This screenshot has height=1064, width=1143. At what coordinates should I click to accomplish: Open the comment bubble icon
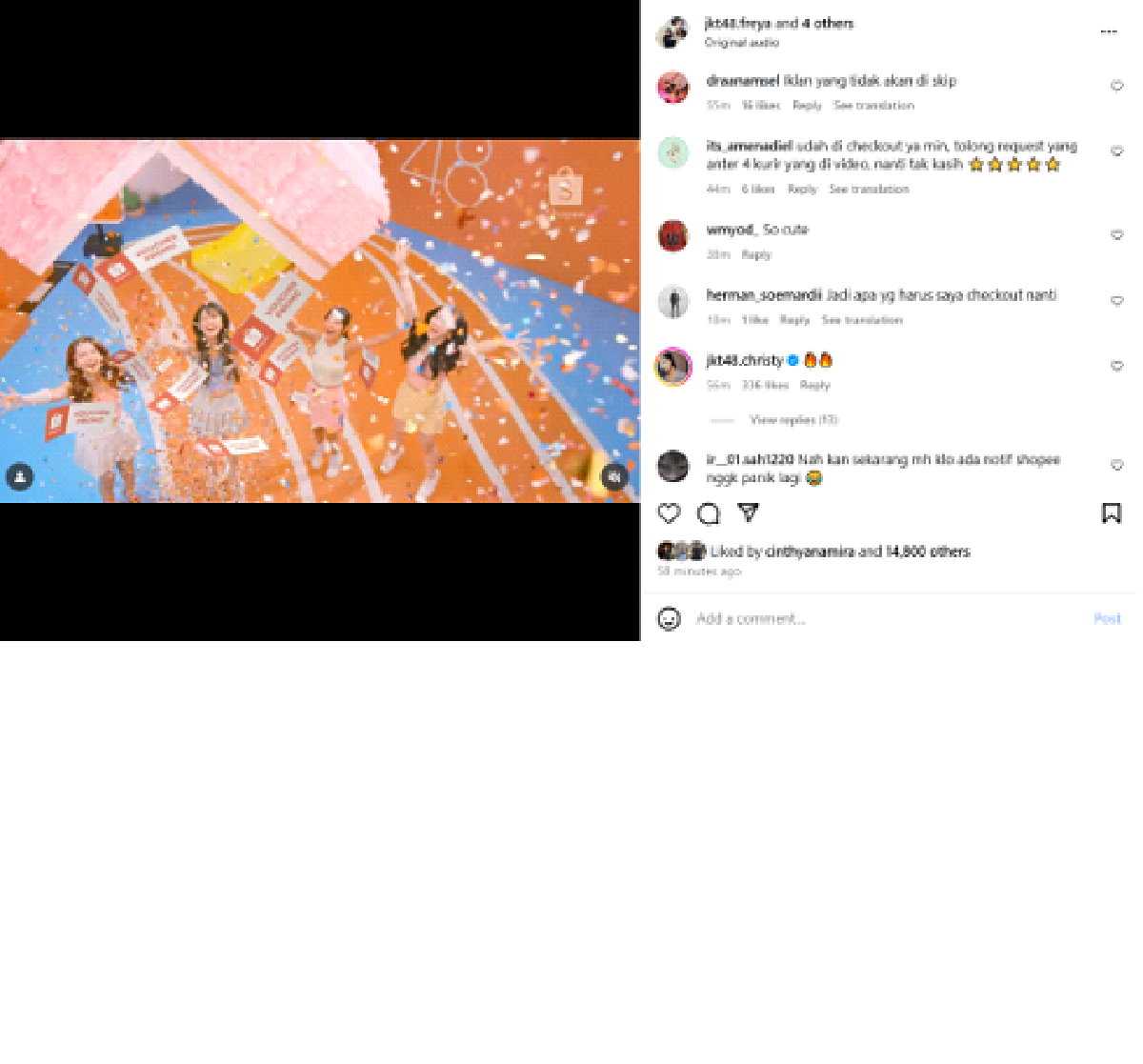[x=709, y=514]
